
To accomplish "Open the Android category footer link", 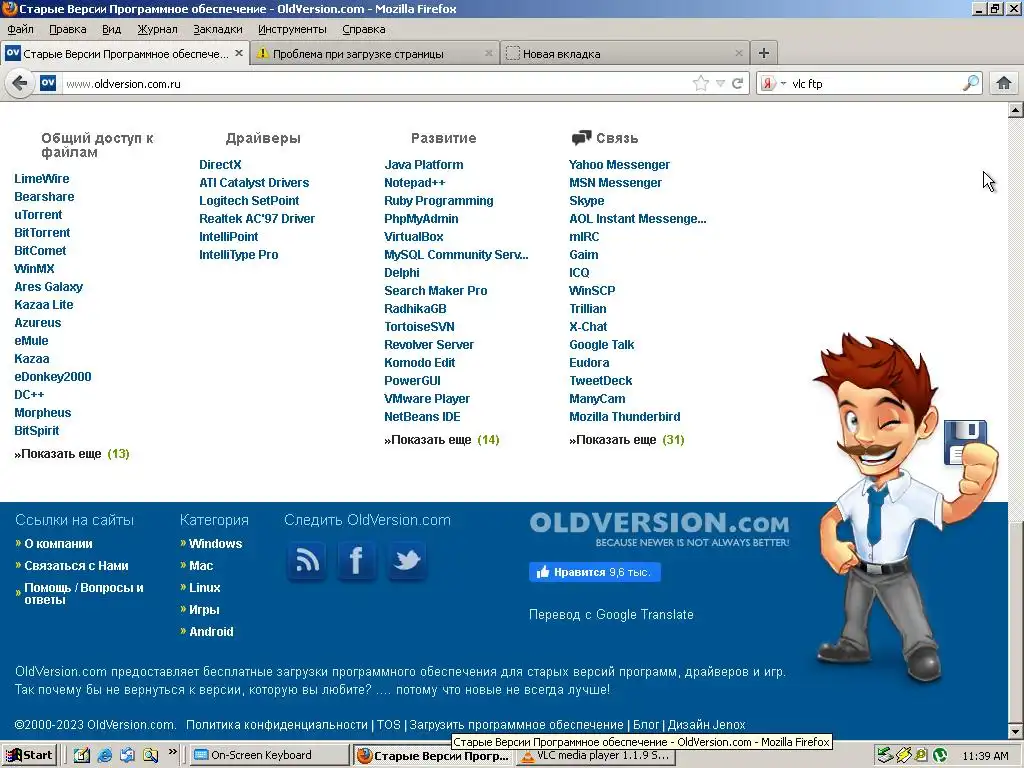I will coord(211,632).
